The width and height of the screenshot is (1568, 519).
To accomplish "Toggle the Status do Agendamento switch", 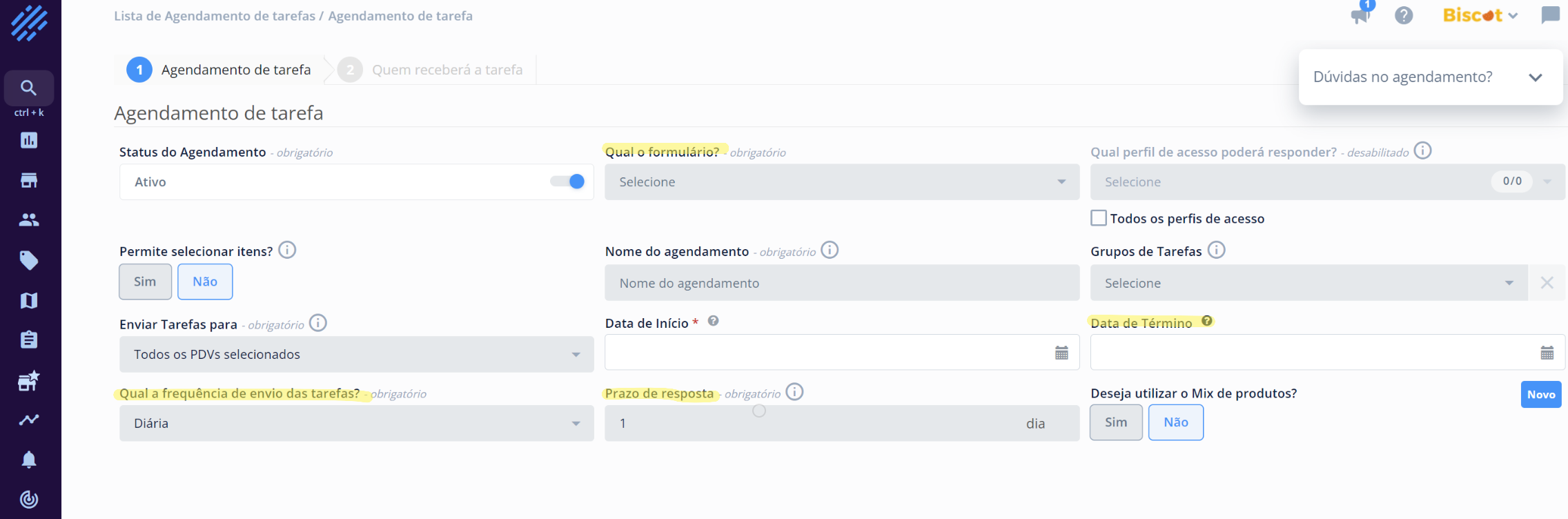I will (568, 182).
